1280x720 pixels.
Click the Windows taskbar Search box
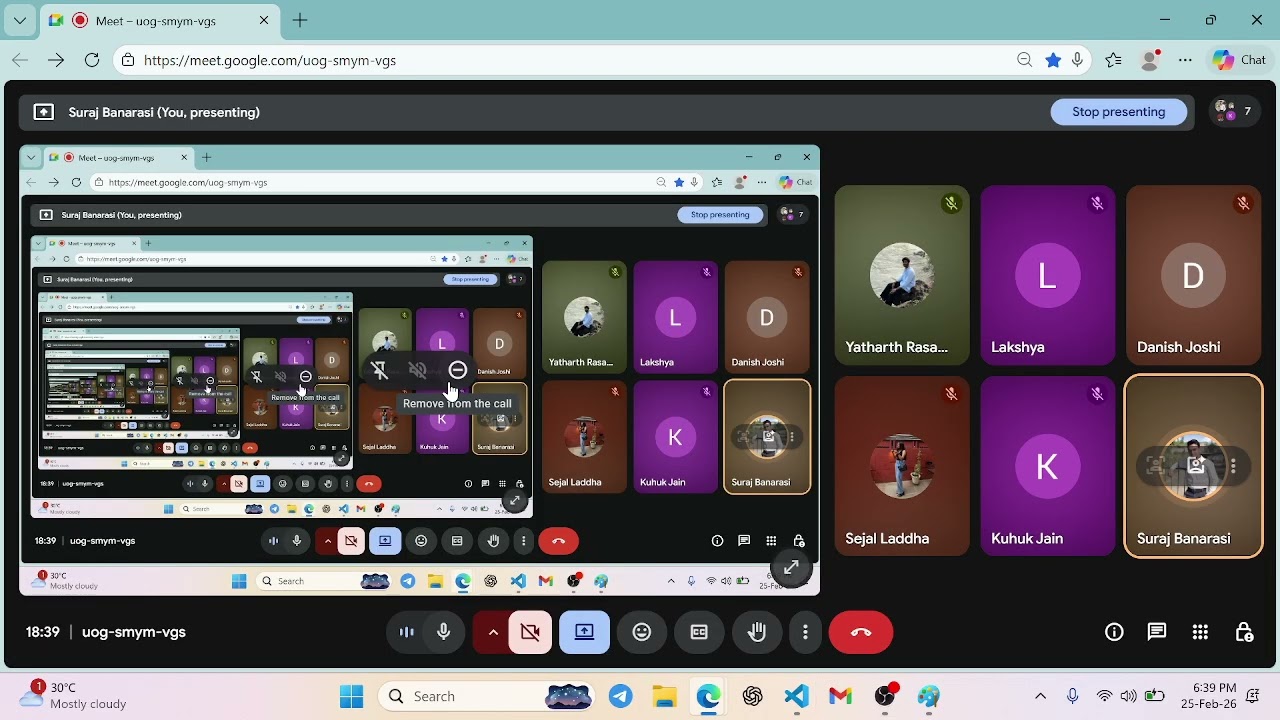click(x=488, y=696)
